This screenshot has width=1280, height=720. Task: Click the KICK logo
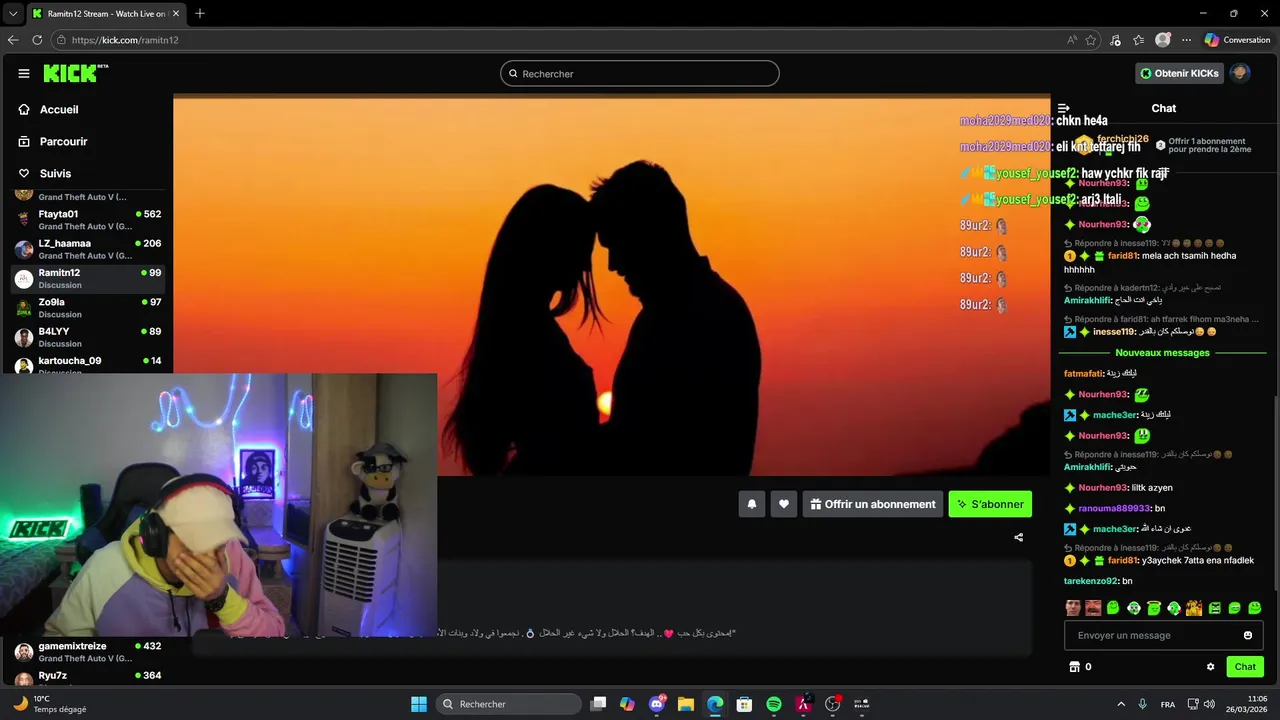pyautogui.click(x=75, y=73)
